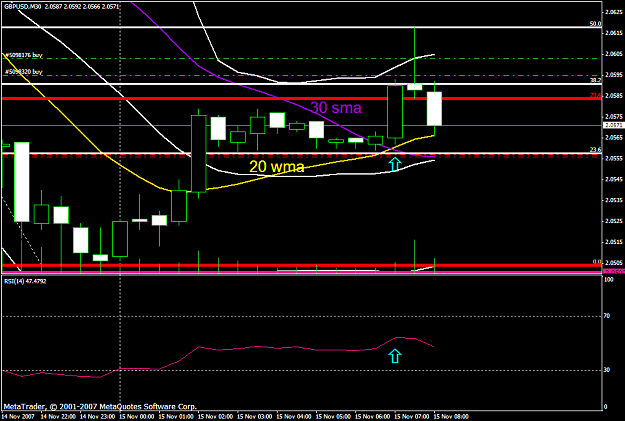This screenshot has width=625, height=421.
Task: Click the 2.0505 price on the axis
Action: click(x=614, y=263)
